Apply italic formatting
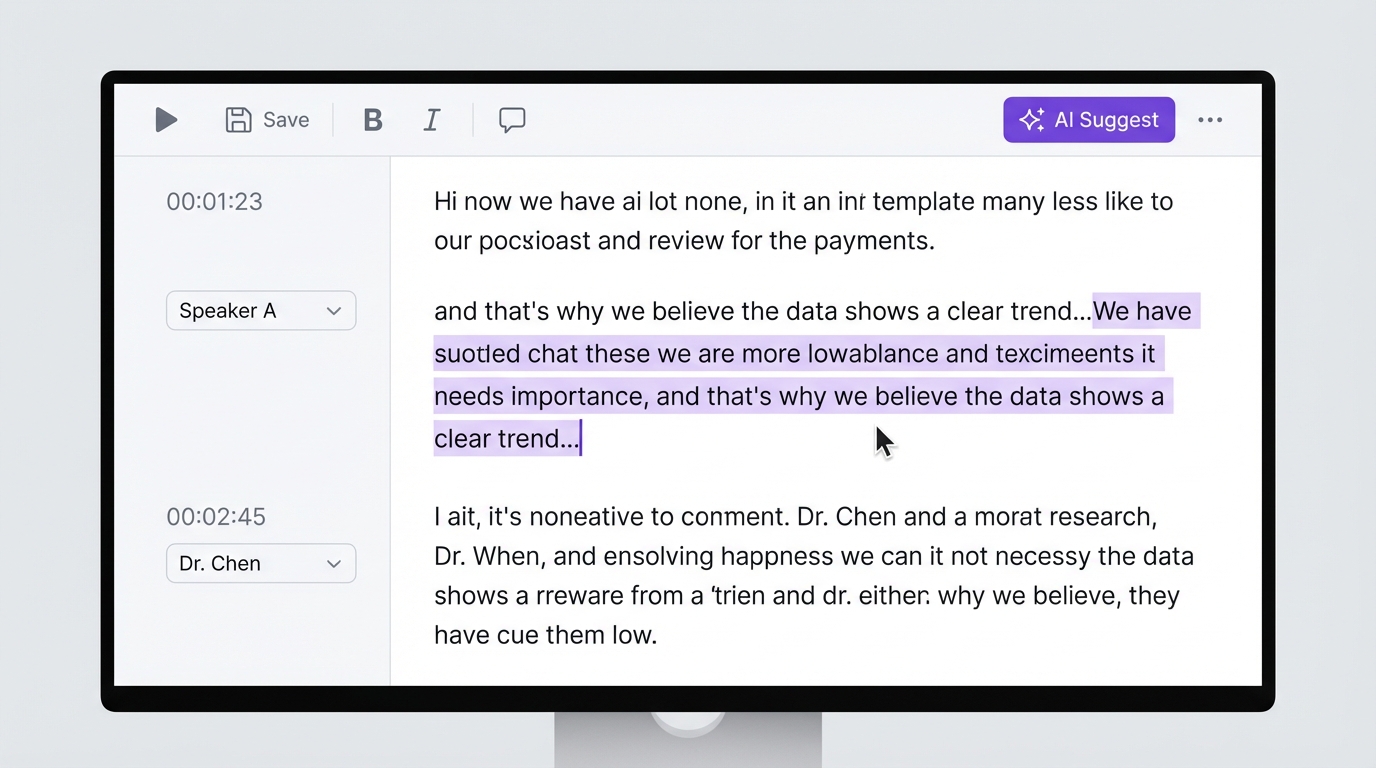 [432, 119]
